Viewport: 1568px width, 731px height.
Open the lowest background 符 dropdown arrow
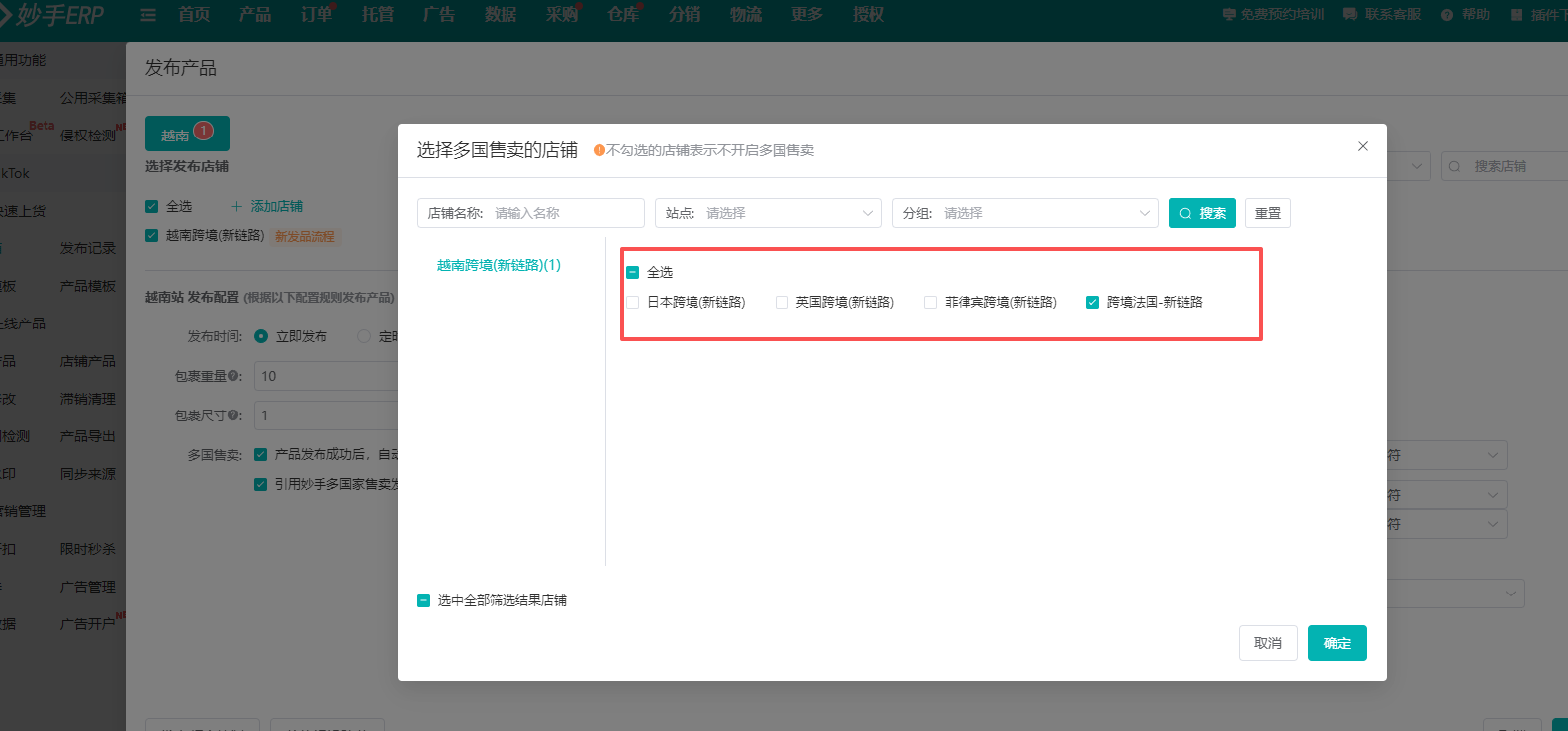pyautogui.click(x=1493, y=524)
